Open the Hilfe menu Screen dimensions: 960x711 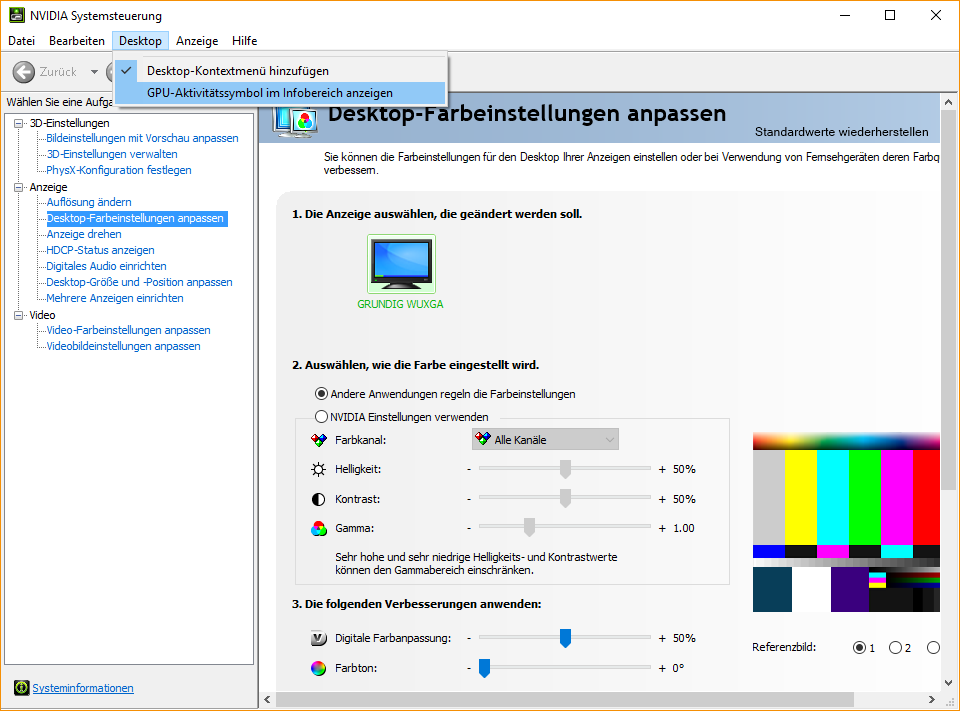coord(244,40)
